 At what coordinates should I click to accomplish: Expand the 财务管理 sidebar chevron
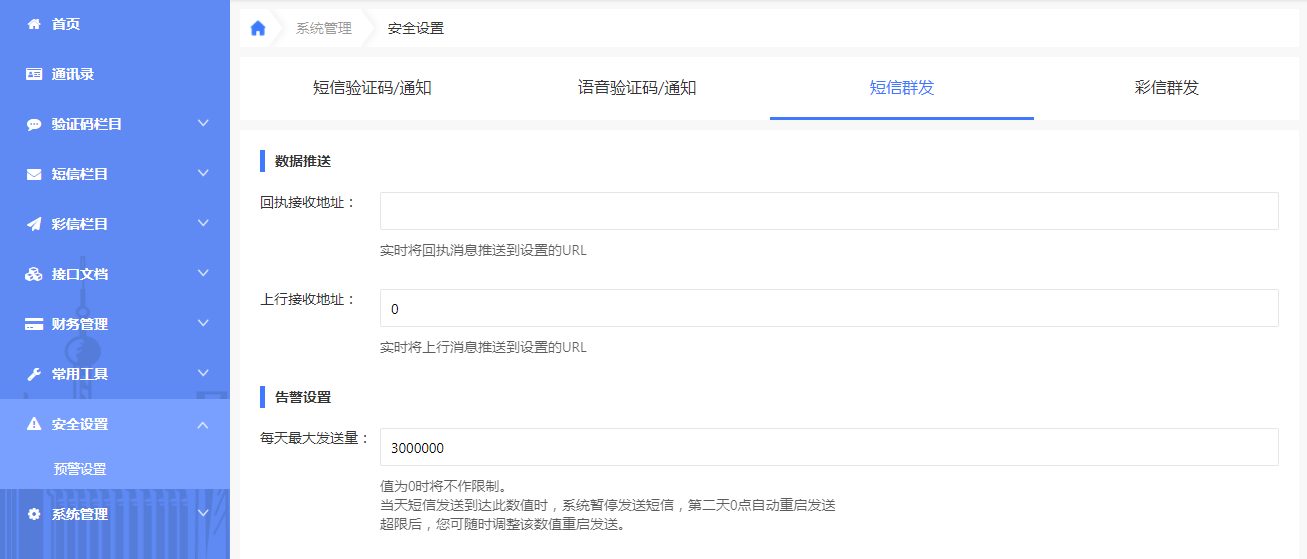pos(203,323)
